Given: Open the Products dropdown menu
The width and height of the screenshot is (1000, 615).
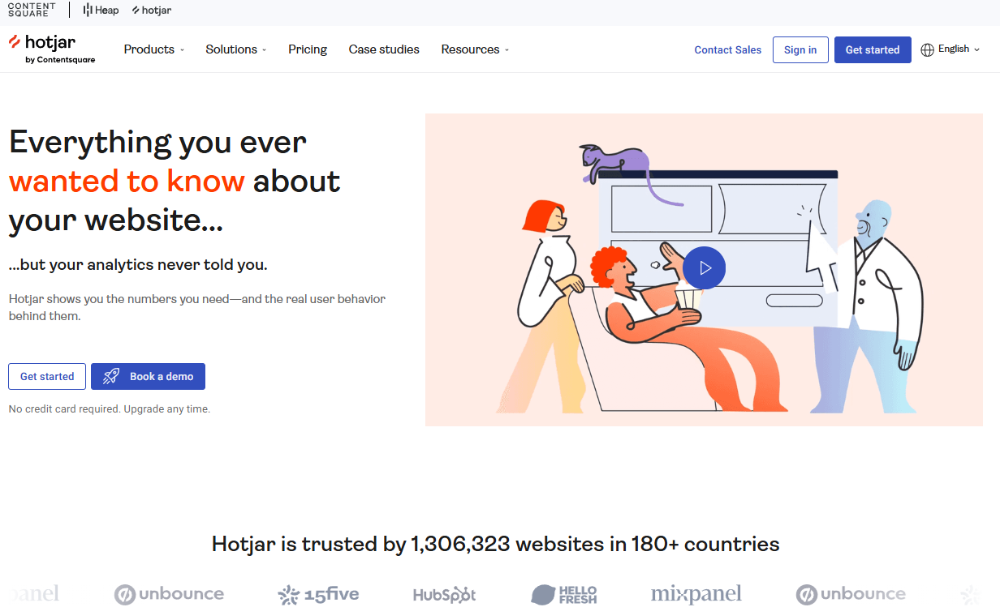Looking at the screenshot, I should tap(149, 49).
